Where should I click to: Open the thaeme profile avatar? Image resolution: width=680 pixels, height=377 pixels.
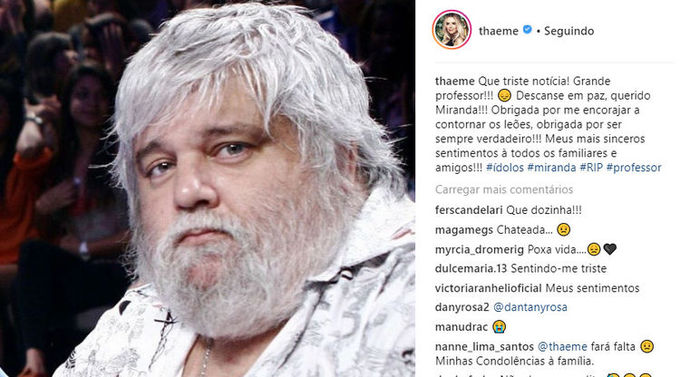451,30
